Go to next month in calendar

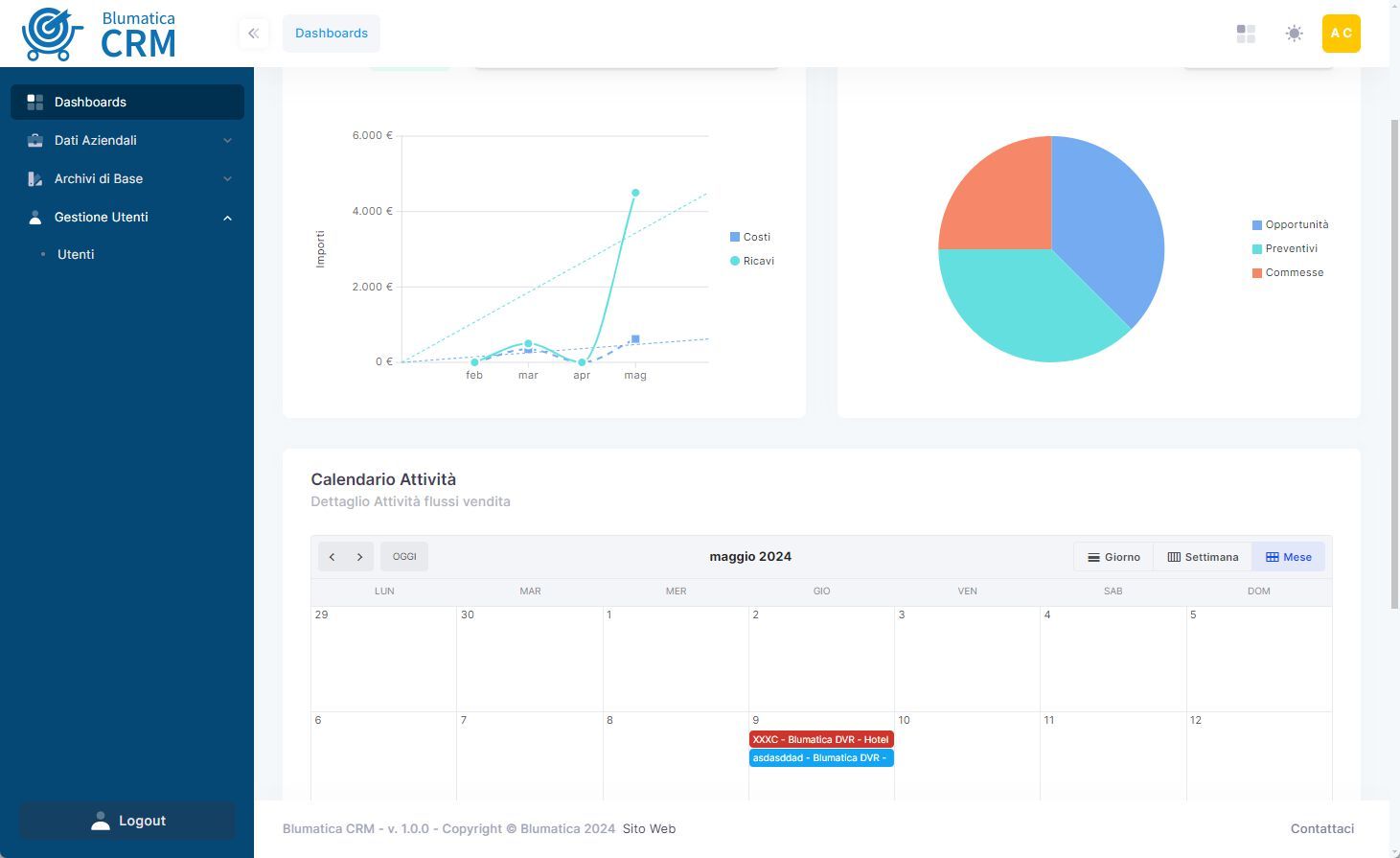tap(359, 557)
